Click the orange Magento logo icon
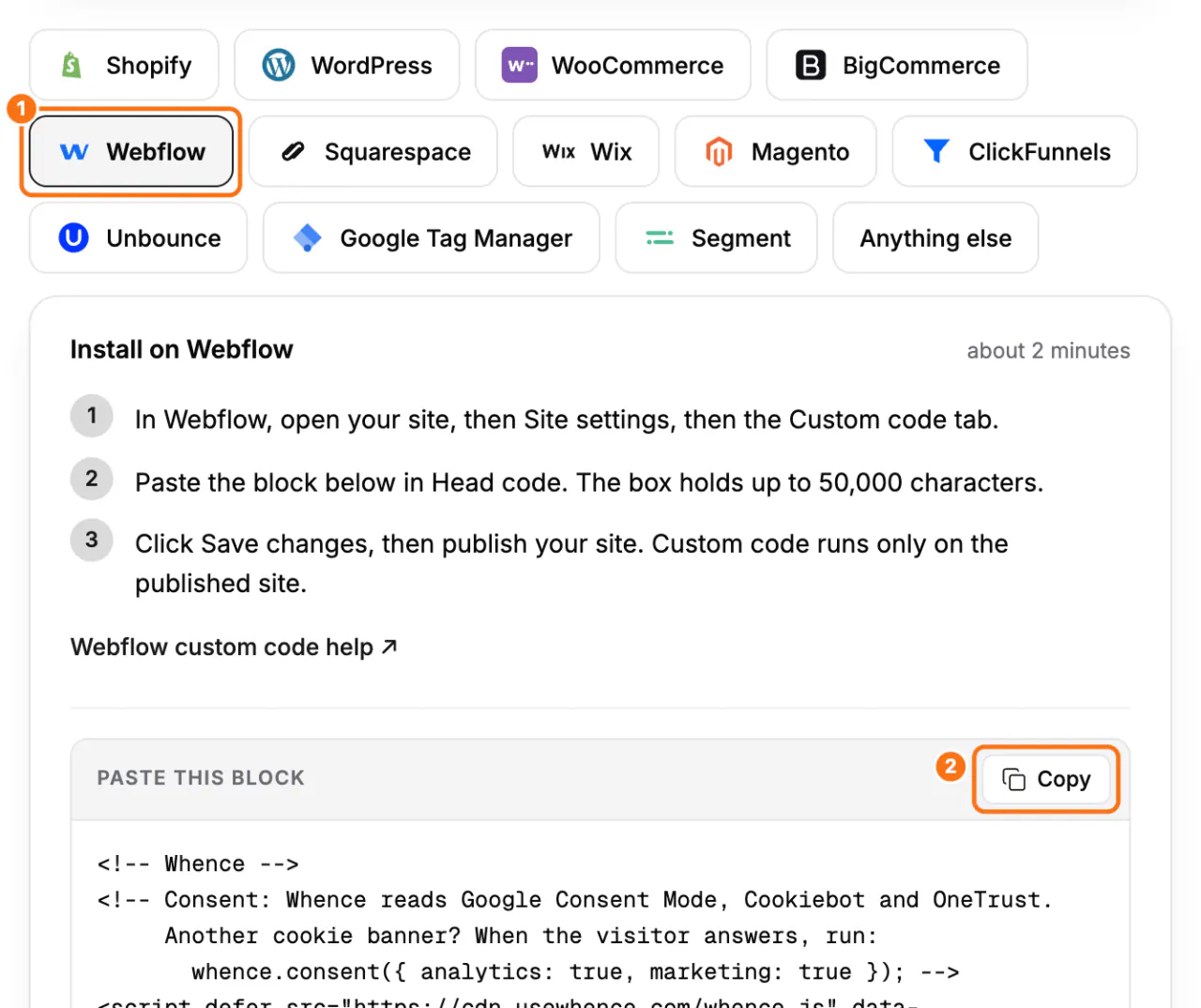 coord(719,151)
